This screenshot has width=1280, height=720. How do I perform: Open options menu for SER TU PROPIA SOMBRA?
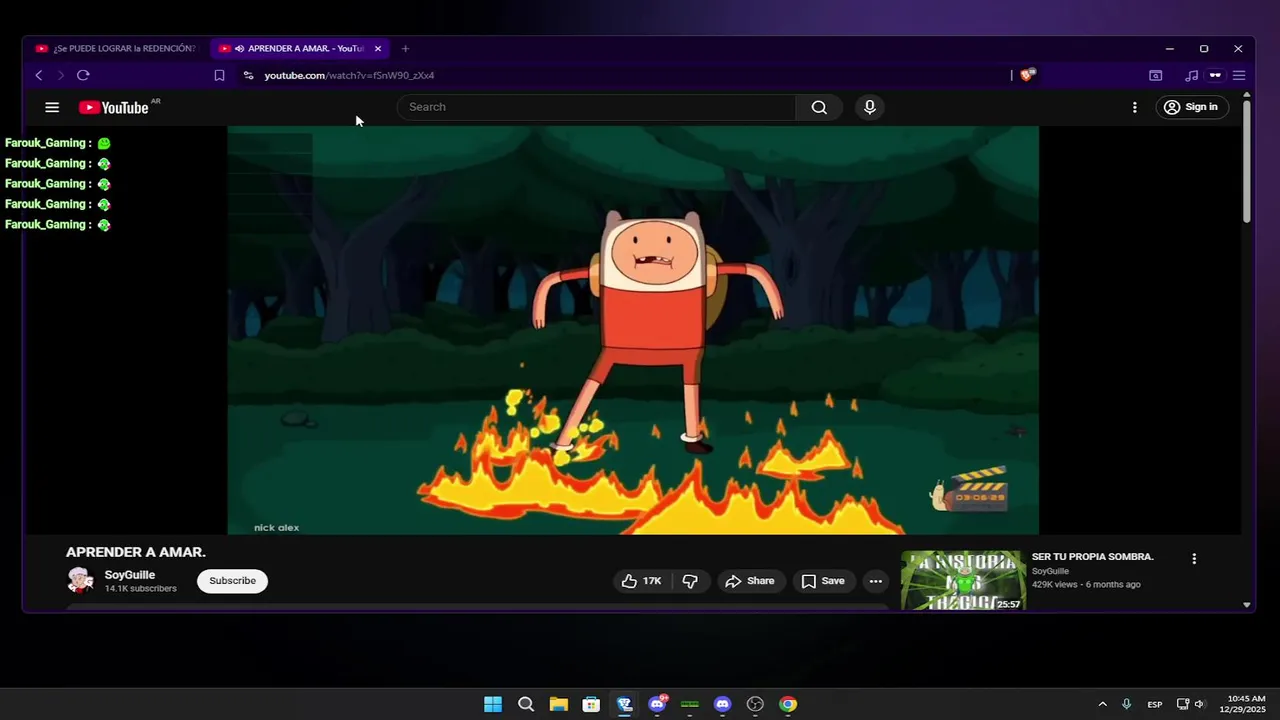click(1193, 559)
